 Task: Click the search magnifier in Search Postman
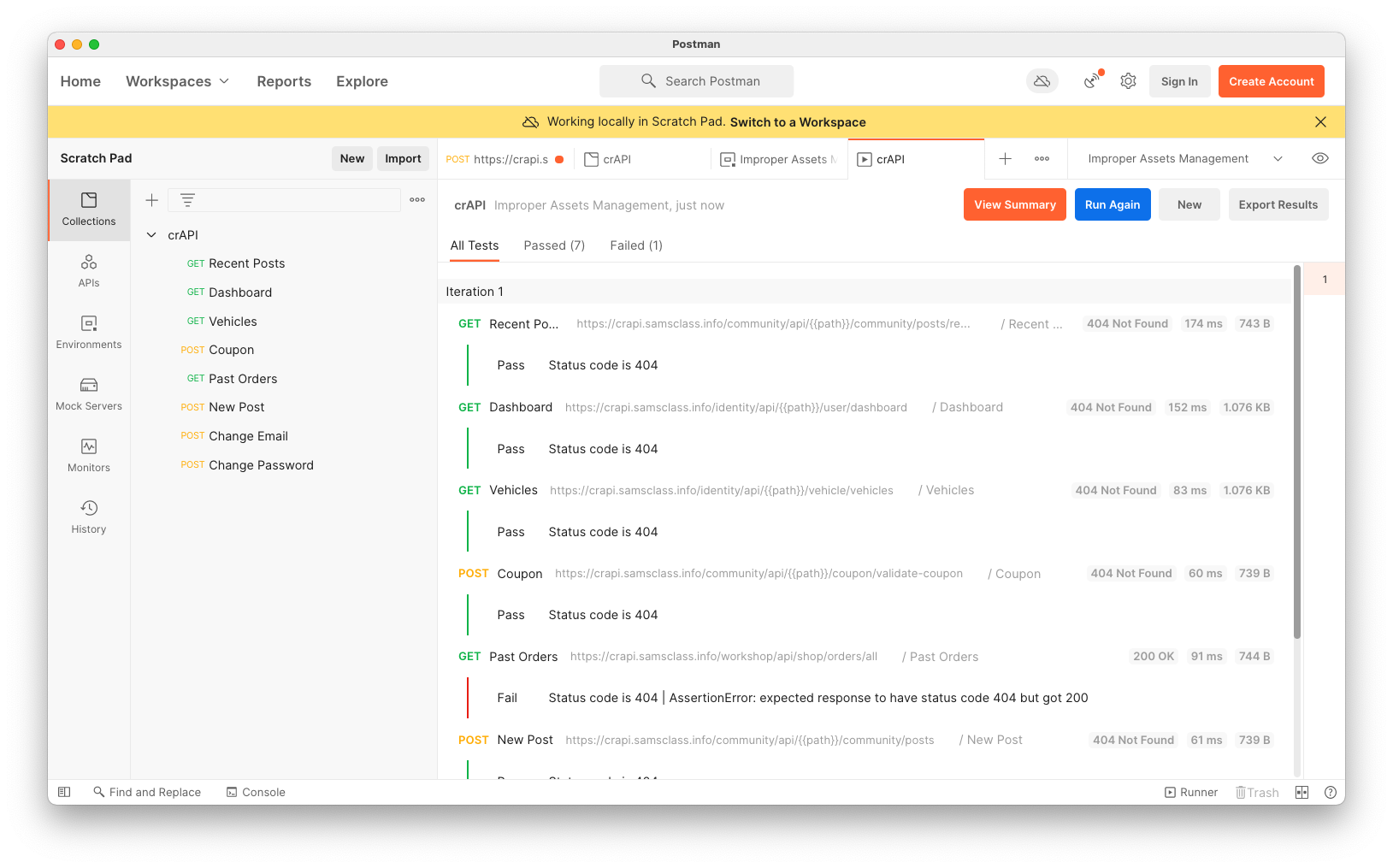[x=648, y=81]
